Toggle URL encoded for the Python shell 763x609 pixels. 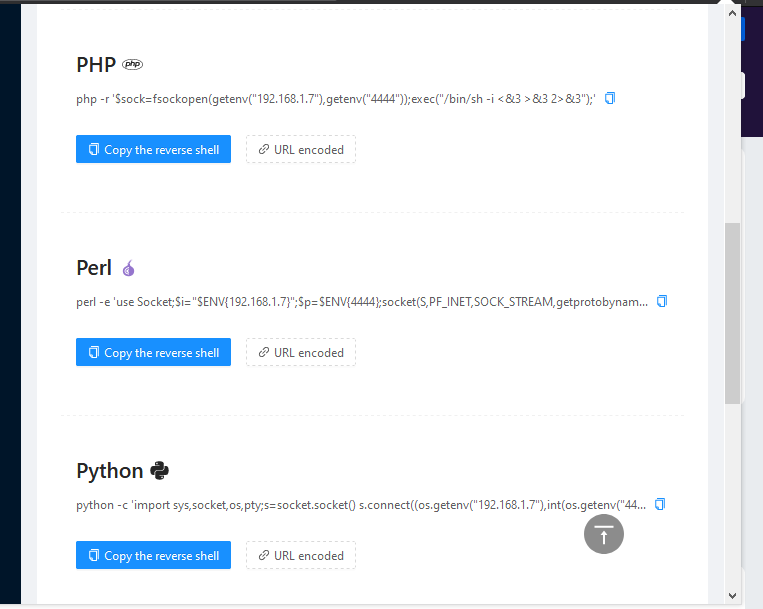click(301, 555)
